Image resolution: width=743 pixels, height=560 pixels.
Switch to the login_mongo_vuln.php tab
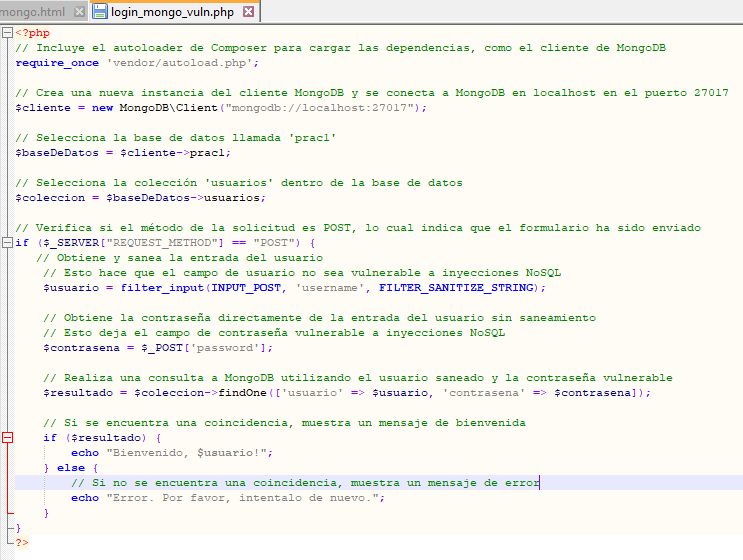click(172, 12)
